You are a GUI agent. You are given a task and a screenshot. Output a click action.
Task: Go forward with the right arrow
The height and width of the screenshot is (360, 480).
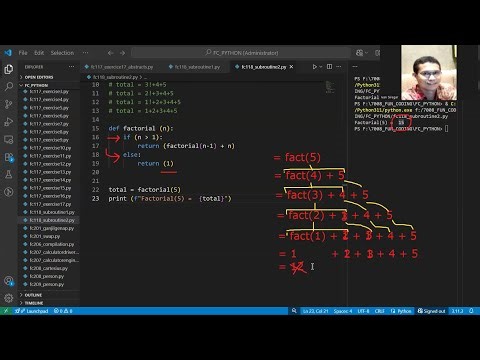[122, 53]
